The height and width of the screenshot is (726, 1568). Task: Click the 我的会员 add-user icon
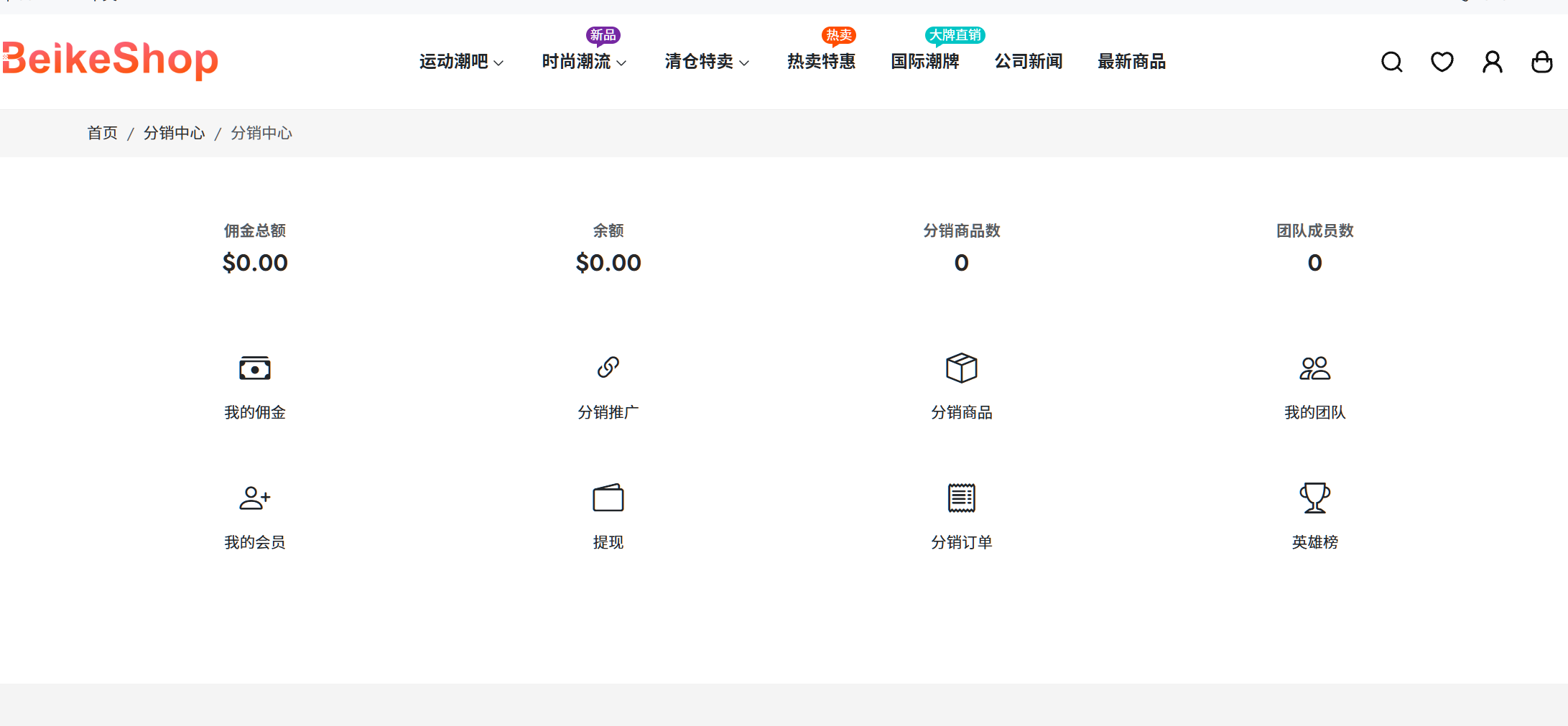click(255, 498)
